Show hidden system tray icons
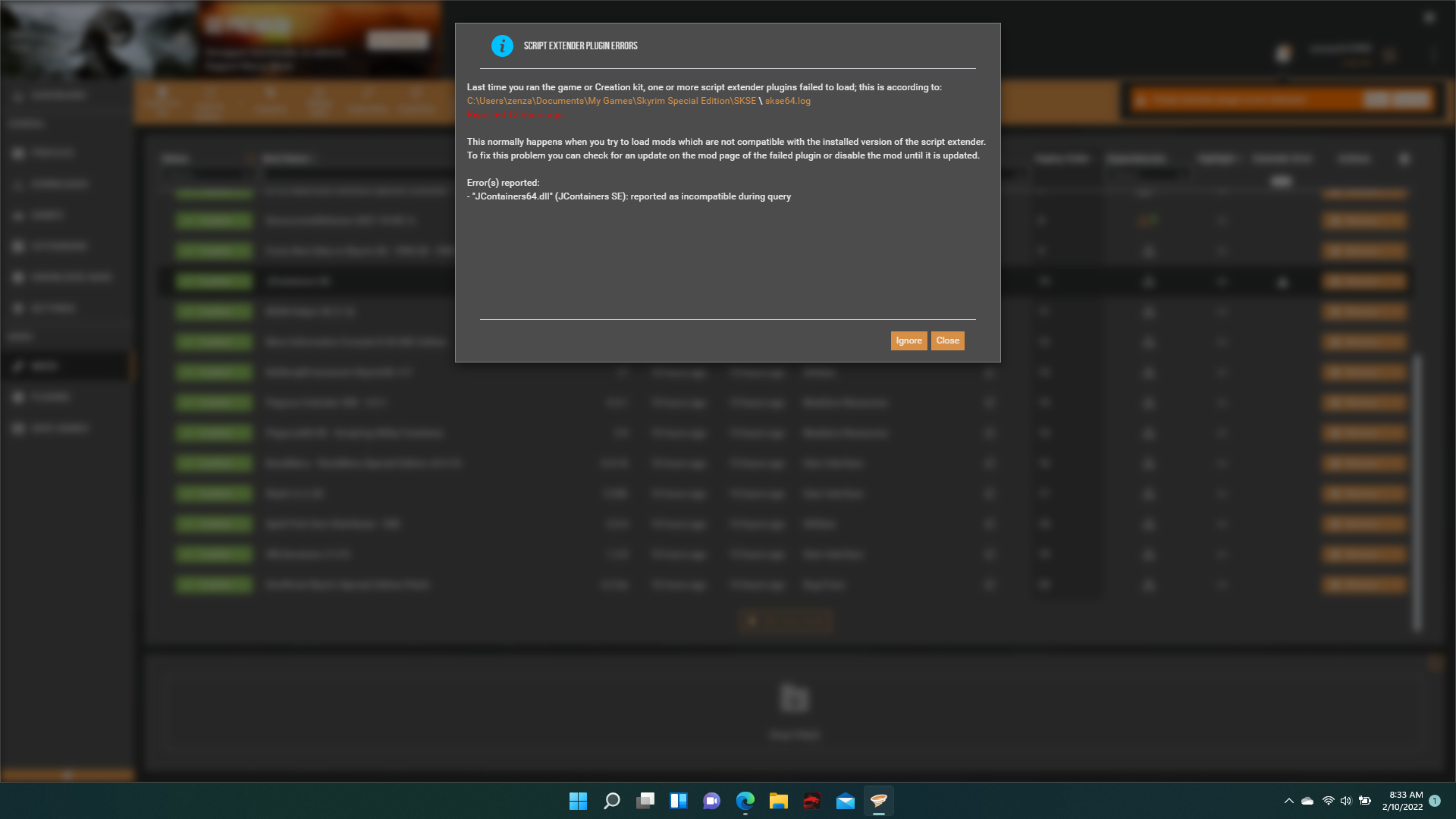Screen dimensions: 1456x819 [x=1288, y=801]
